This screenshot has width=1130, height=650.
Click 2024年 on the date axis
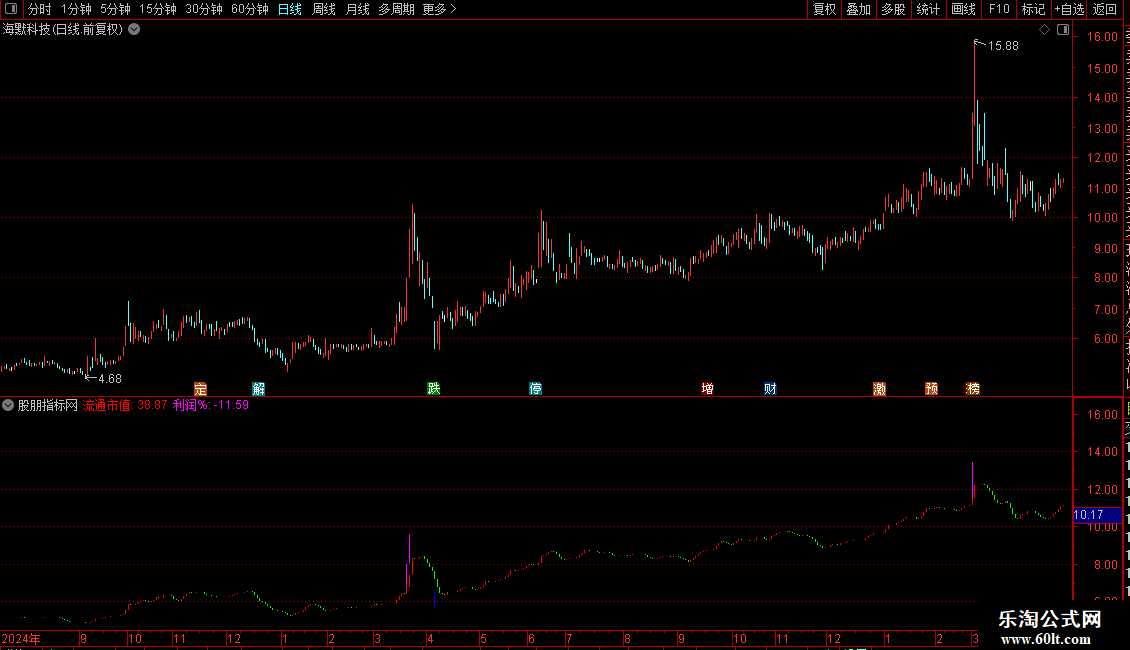(21, 639)
